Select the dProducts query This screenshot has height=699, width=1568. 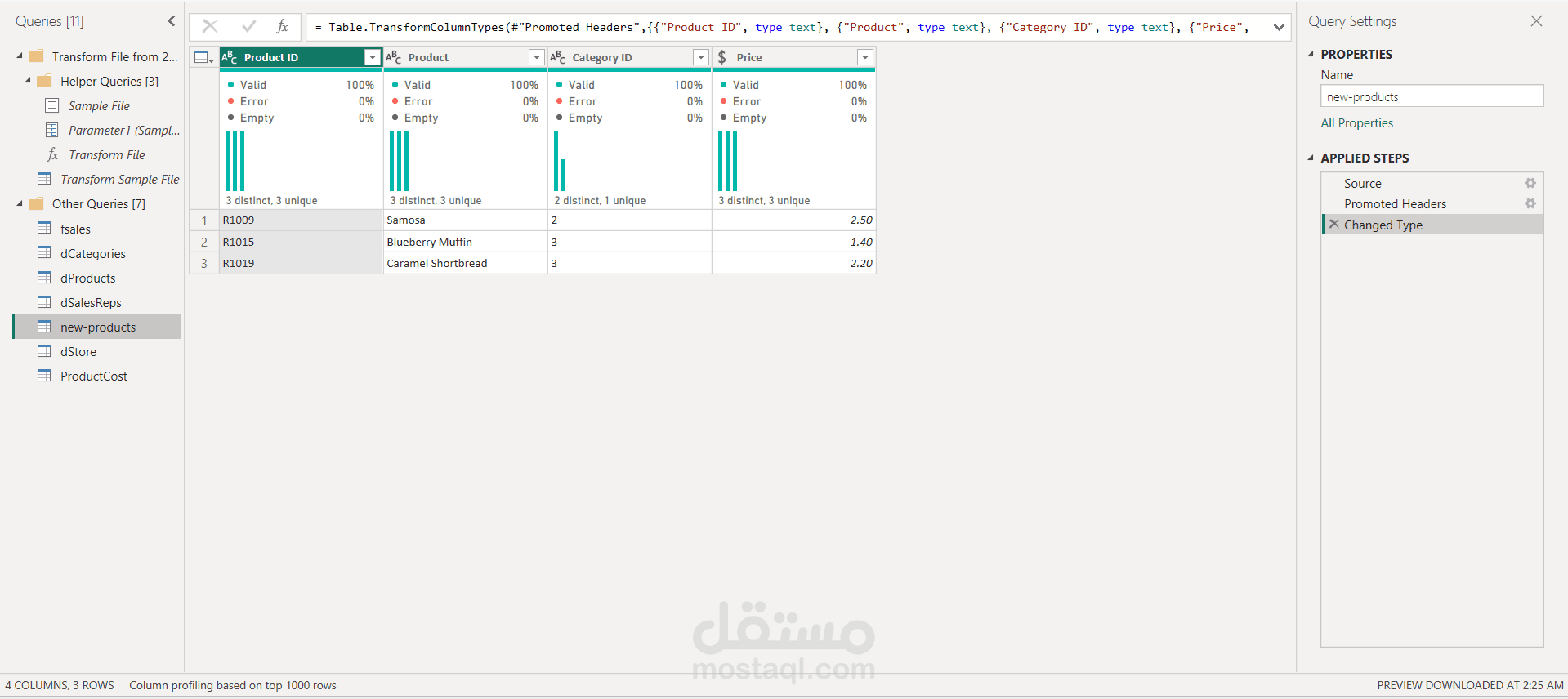(x=96, y=278)
